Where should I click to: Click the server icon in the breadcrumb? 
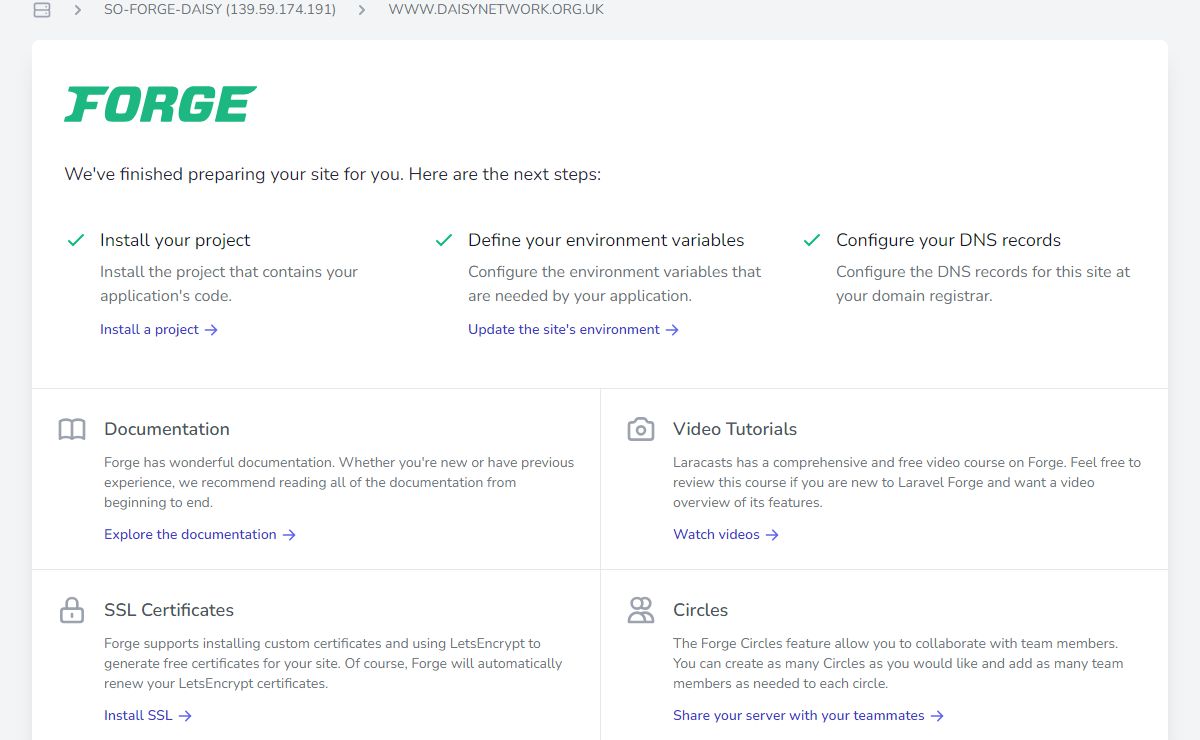(x=41, y=10)
